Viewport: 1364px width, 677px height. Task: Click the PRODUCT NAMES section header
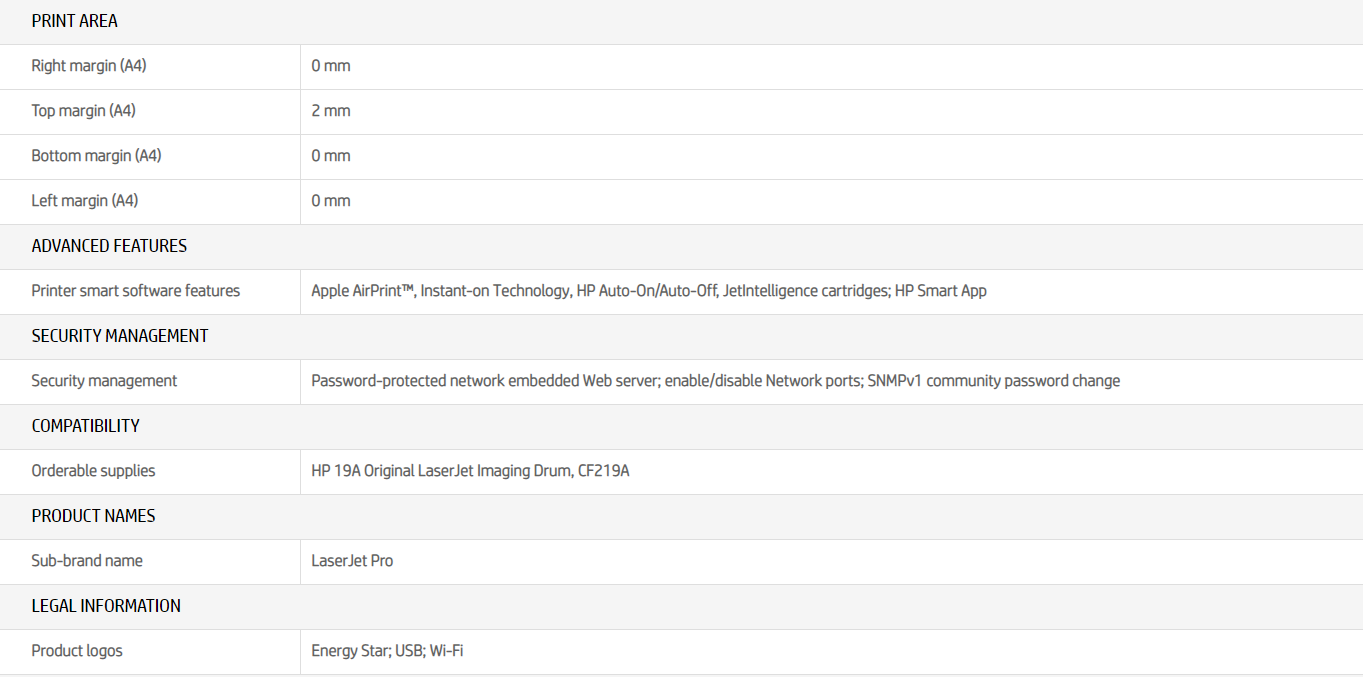pos(93,516)
